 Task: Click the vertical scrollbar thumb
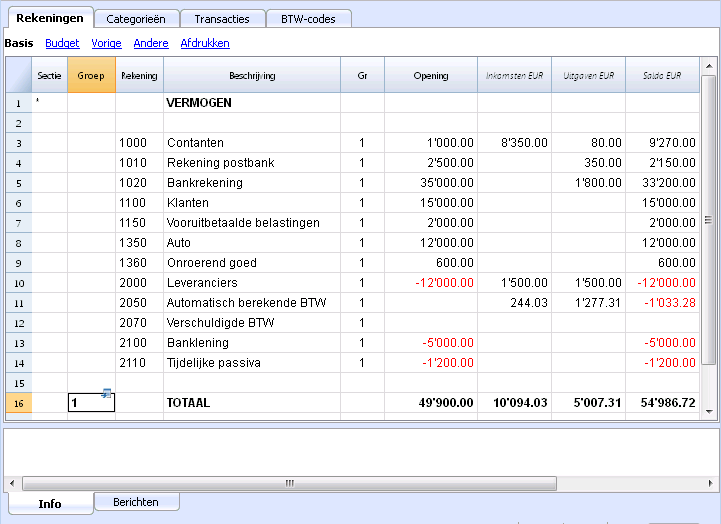click(x=709, y=221)
